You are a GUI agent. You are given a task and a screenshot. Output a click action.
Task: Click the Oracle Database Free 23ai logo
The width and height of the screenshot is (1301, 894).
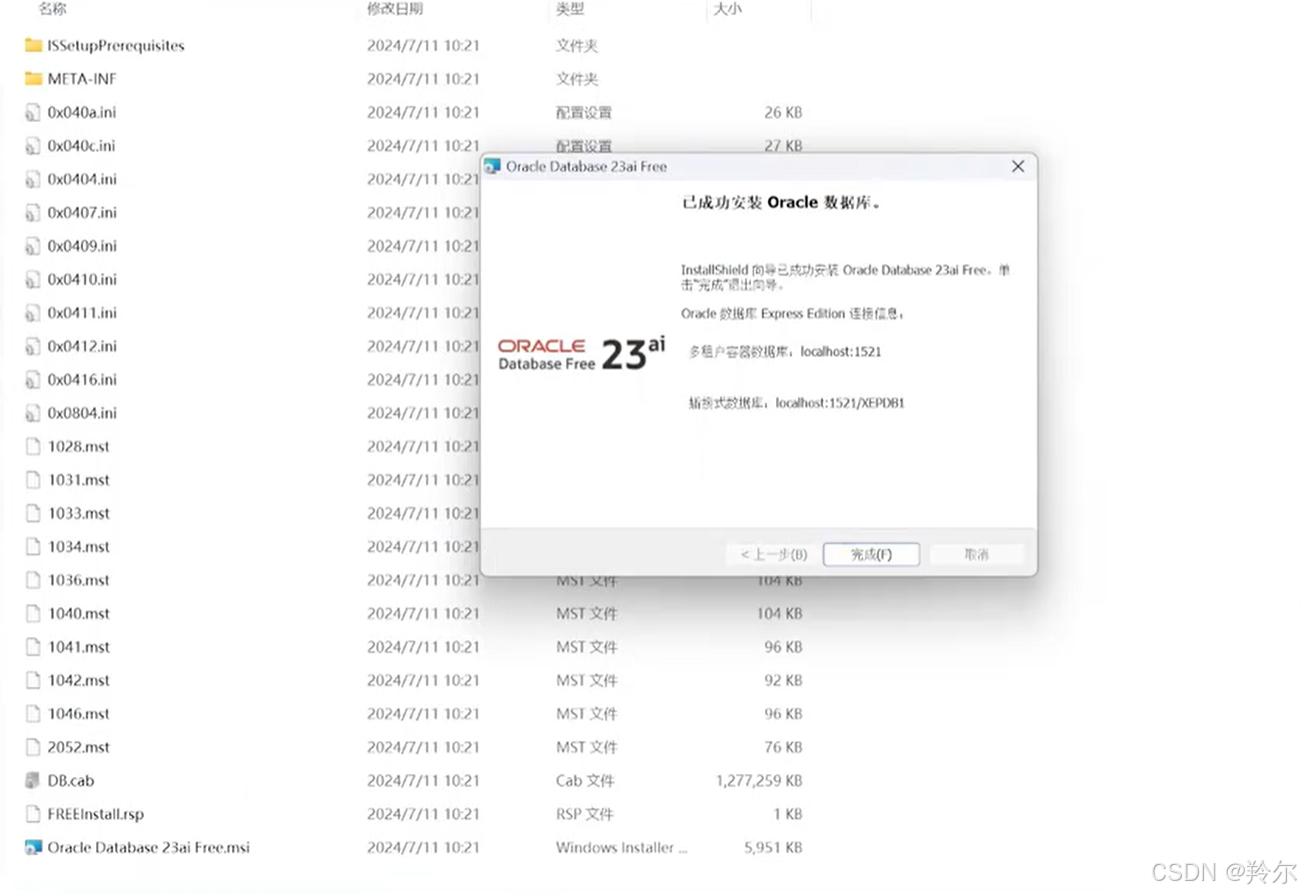click(581, 355)
